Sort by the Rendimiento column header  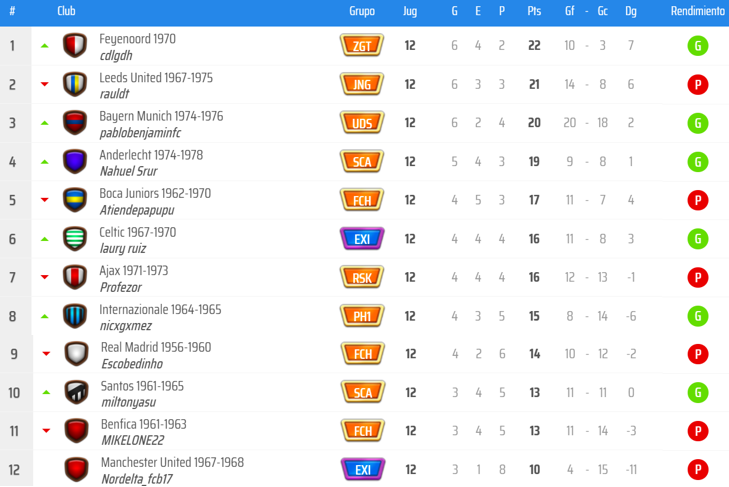tap(697, 11)
